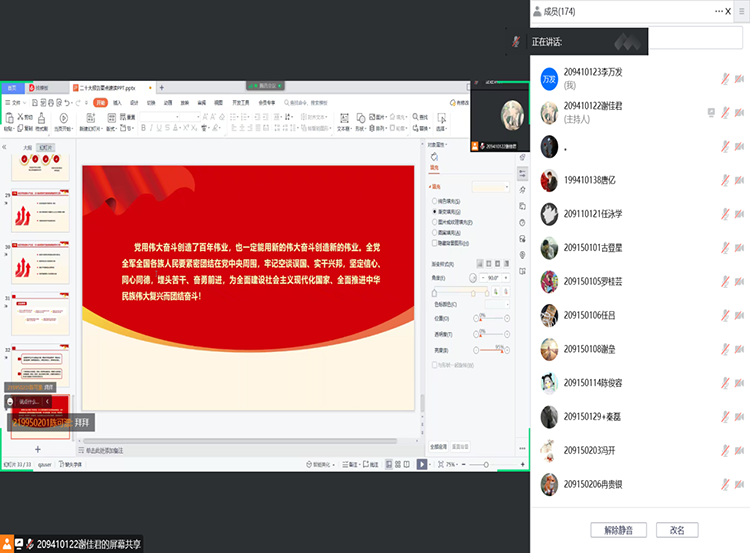Open the 色标颜色 color stop dropdown
The width and height of the screenshot is (750, 553).
497,304
